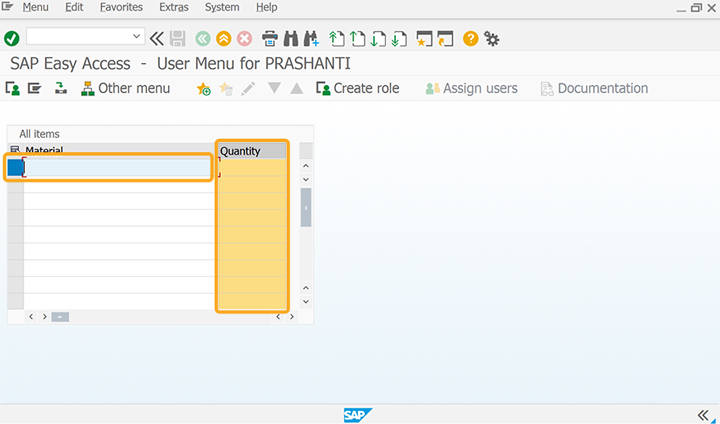Click the red Cancel icon
This screenshot has height=424, width=720.
click(244, 39)
